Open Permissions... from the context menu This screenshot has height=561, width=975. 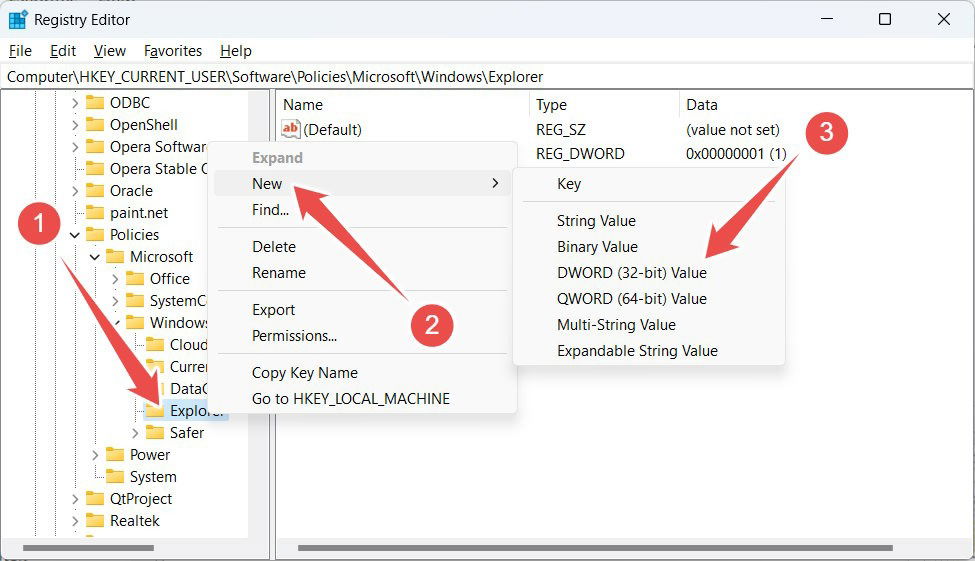(362, 336)
